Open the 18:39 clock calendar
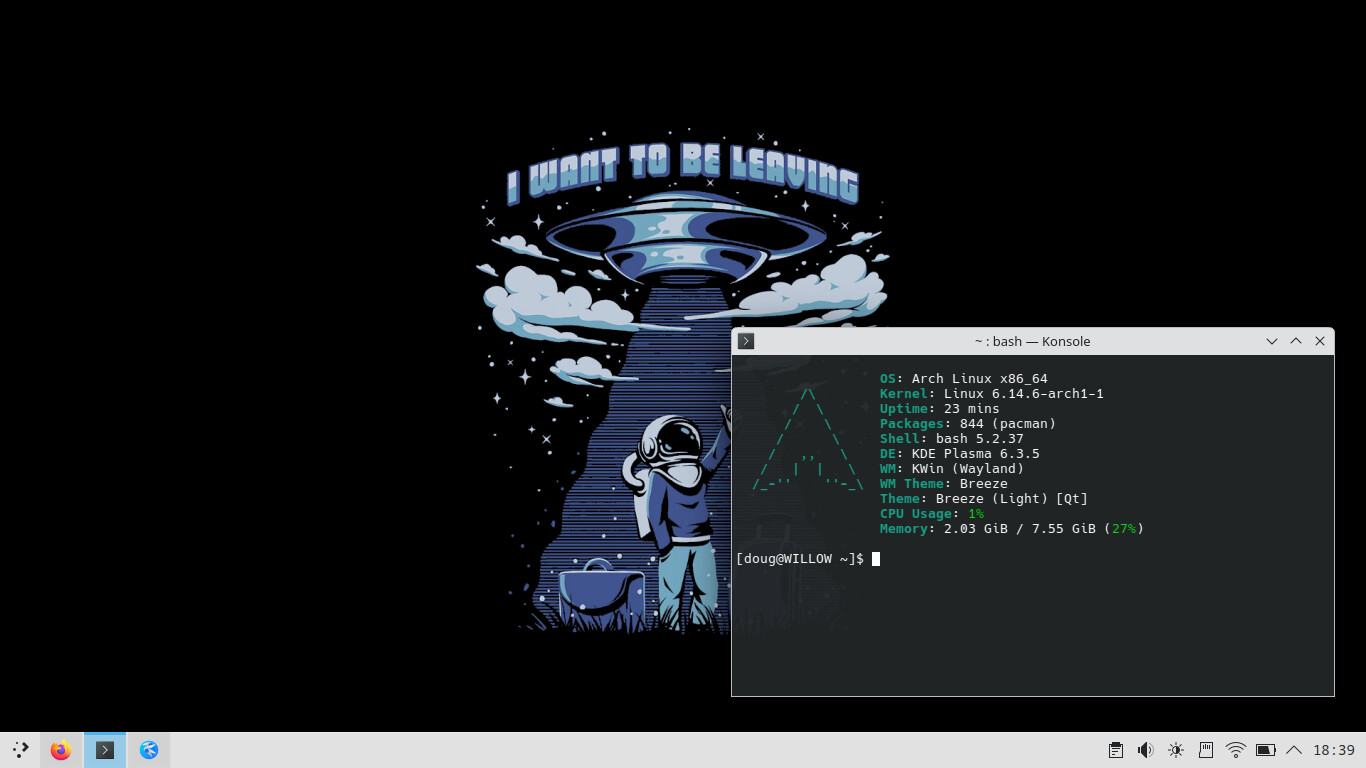The width and height of the screenshot is (1366, 768). pyautogui.click(x=1334, y=750)
